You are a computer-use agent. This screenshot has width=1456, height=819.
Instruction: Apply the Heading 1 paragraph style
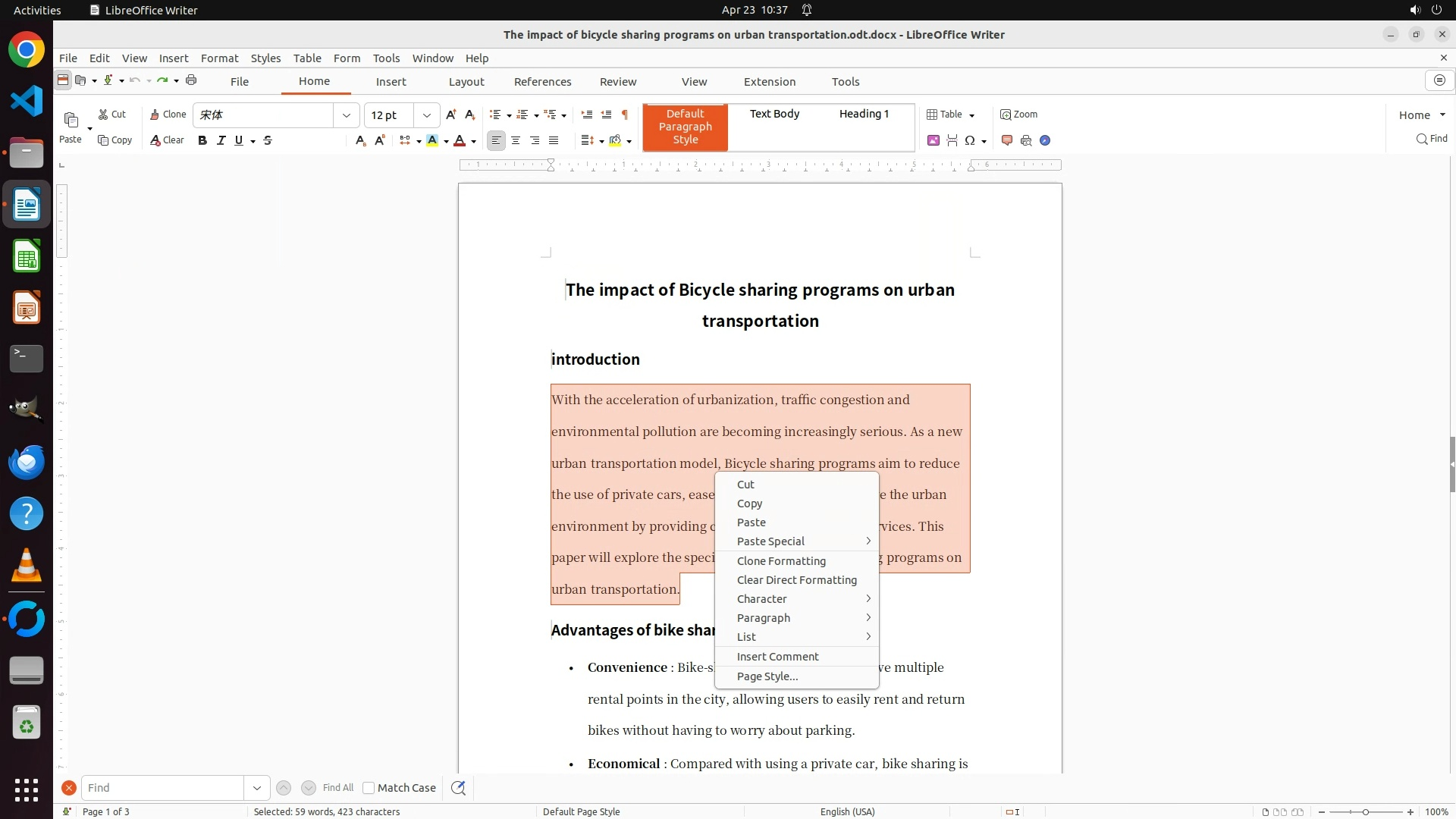(864, 114)
